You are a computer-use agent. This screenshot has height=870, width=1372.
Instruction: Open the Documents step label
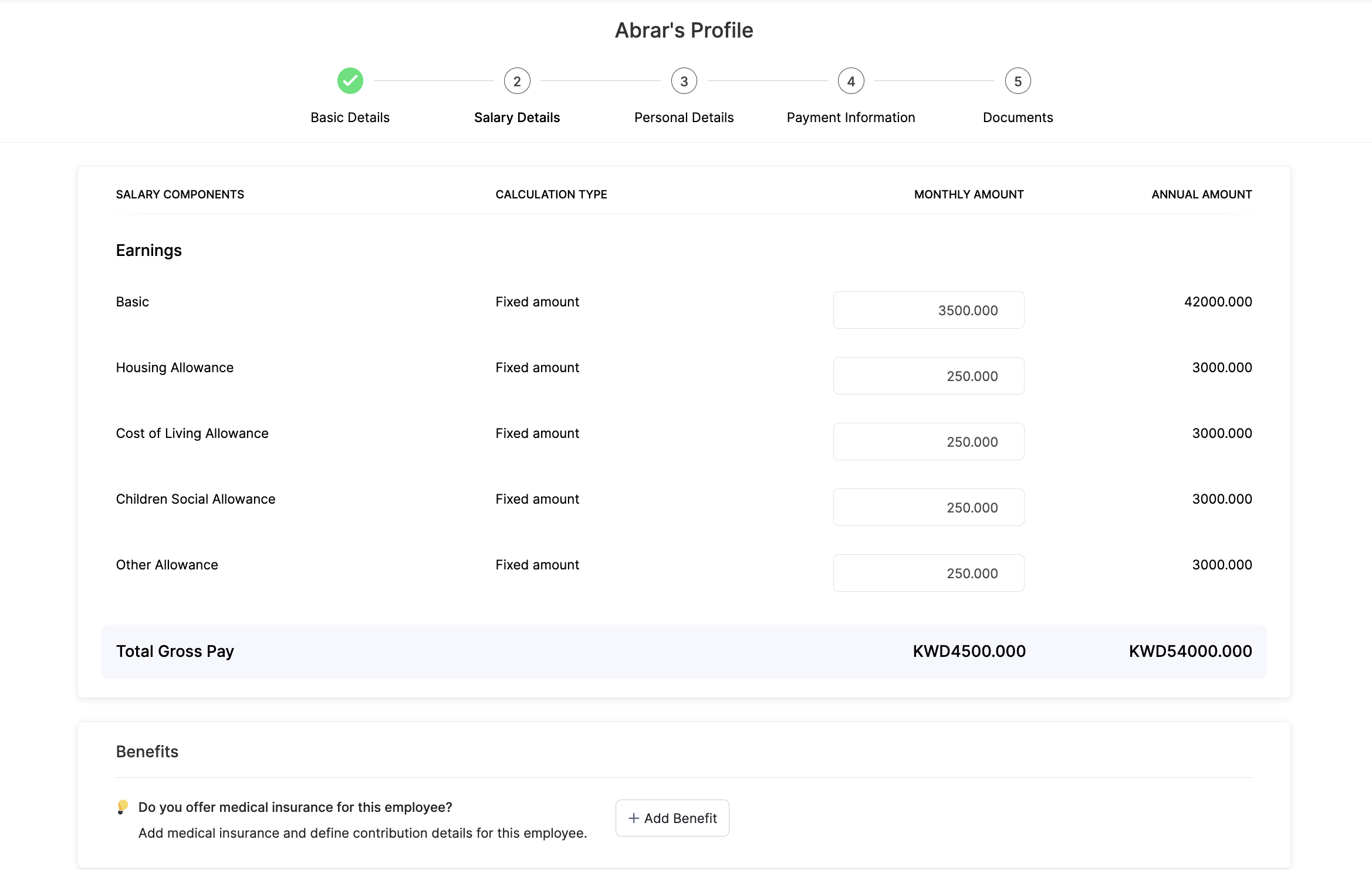(x=1018, y=117)
